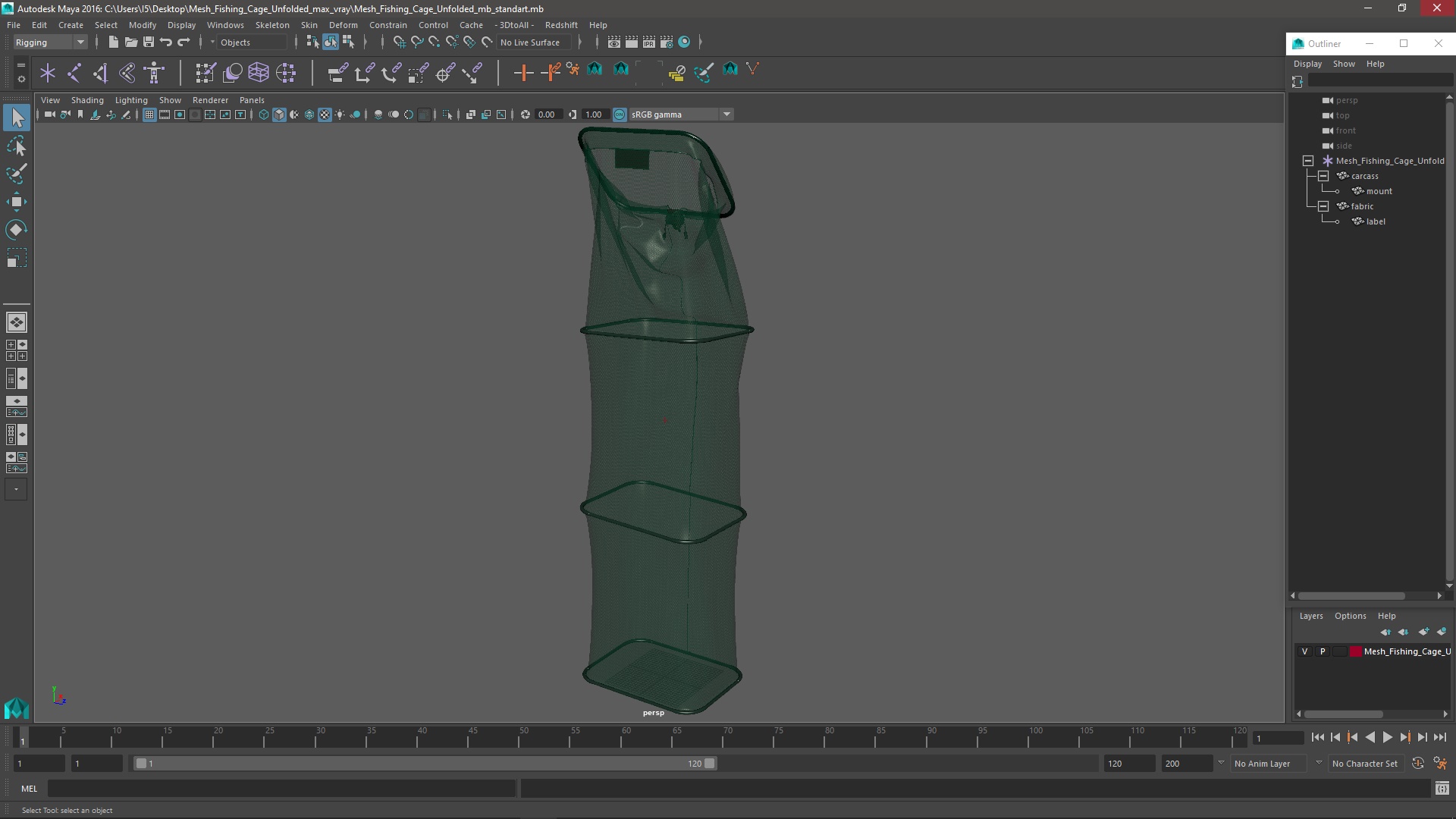Toggle smooth shade all in viewport

[279, 115]
